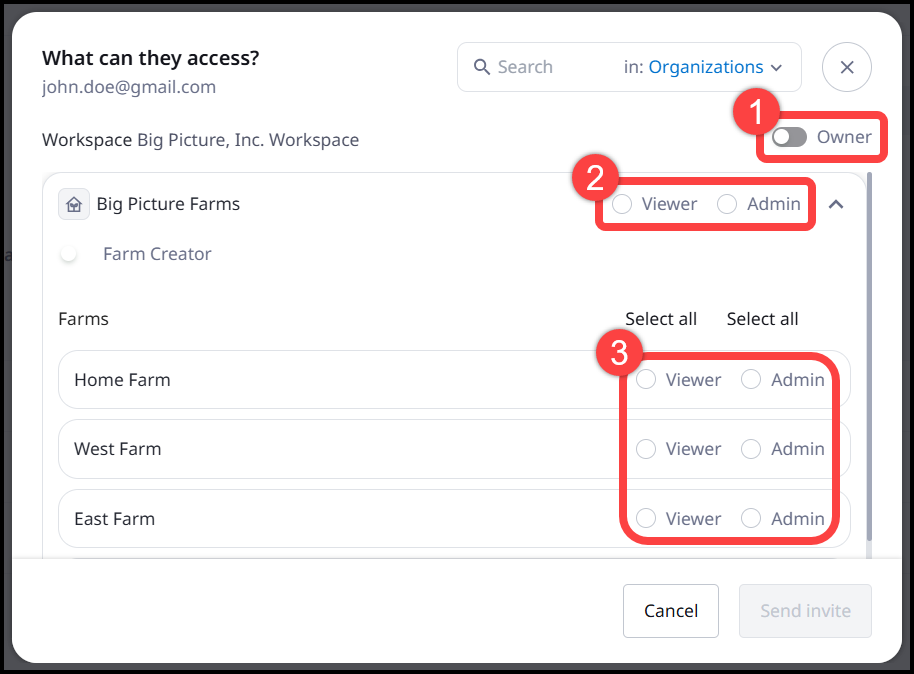Screen dimensions: 914x674
Task: Select Viewer access for Home Farm
Action: tap(646, 379)
